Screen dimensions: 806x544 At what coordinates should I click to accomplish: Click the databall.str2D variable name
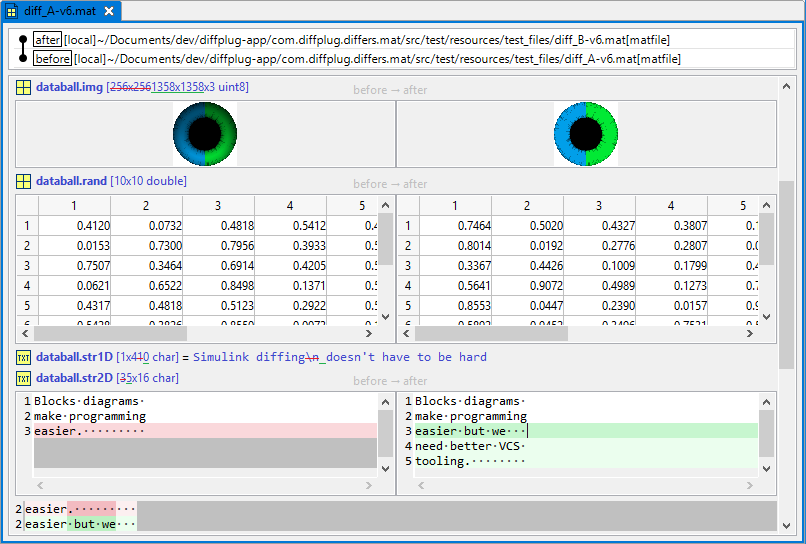[74, 378]
